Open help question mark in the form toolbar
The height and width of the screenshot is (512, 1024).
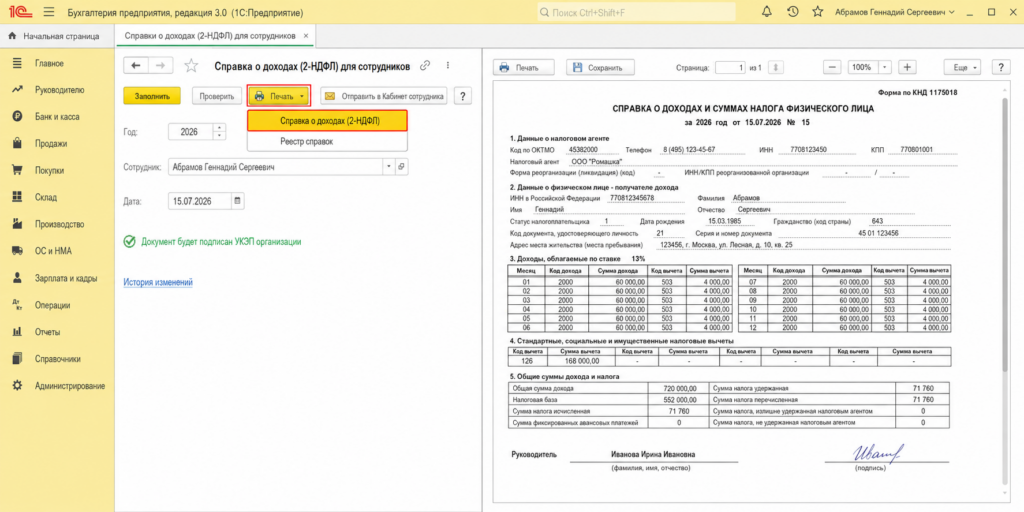[463, 96]
